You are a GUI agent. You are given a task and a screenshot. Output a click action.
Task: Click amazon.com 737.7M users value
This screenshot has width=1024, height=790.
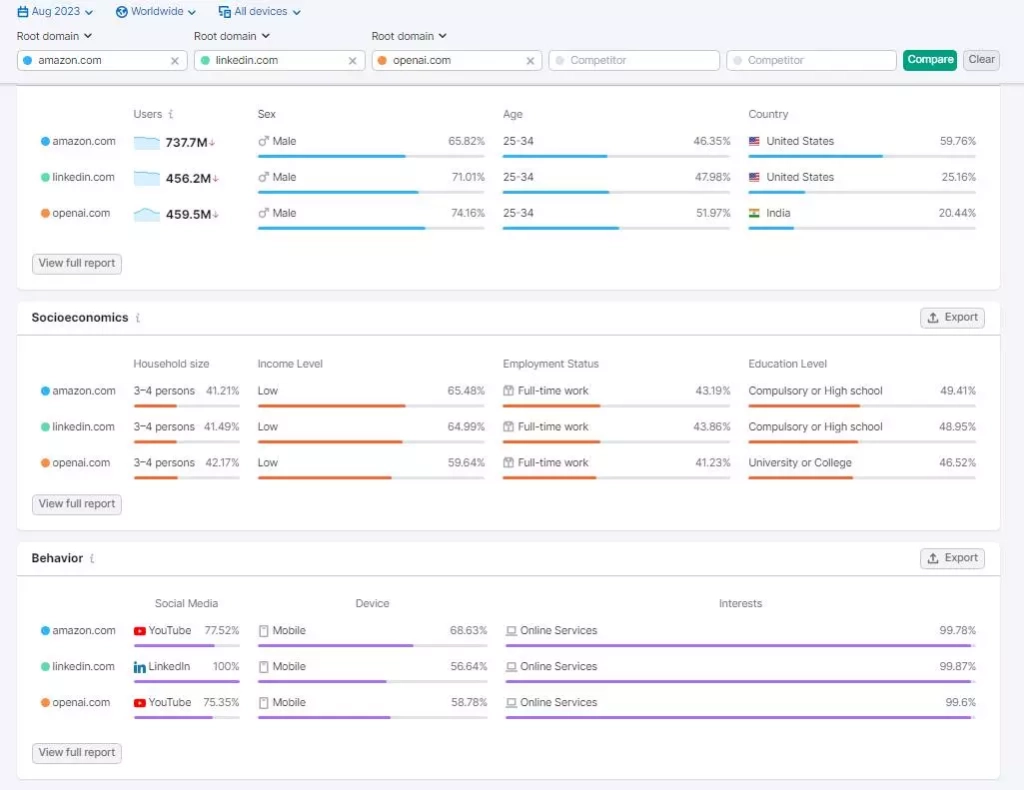click(186, 142)
